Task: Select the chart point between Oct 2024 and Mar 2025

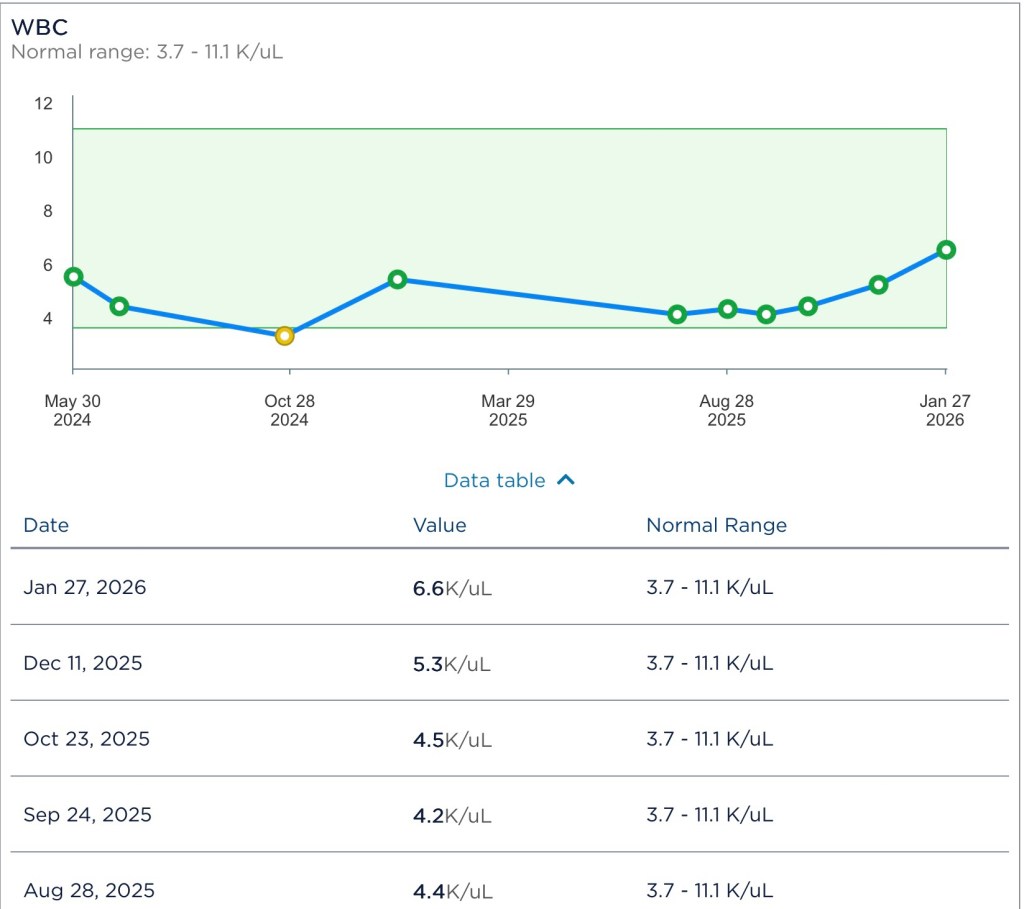Action: click(397, 280)
